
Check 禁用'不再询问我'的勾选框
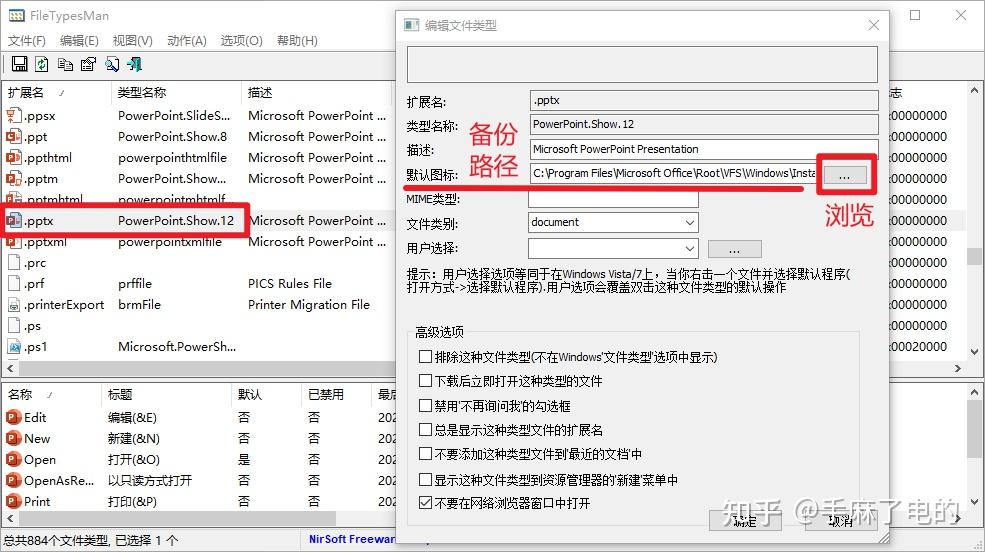[425, 406]
